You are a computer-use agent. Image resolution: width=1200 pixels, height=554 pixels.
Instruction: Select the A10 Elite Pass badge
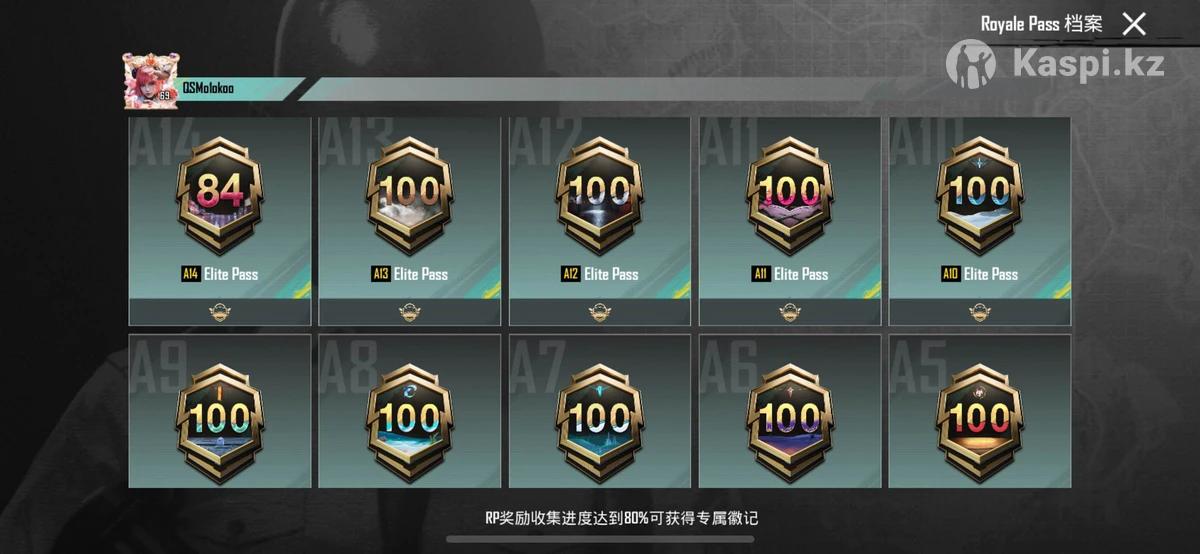980,193
